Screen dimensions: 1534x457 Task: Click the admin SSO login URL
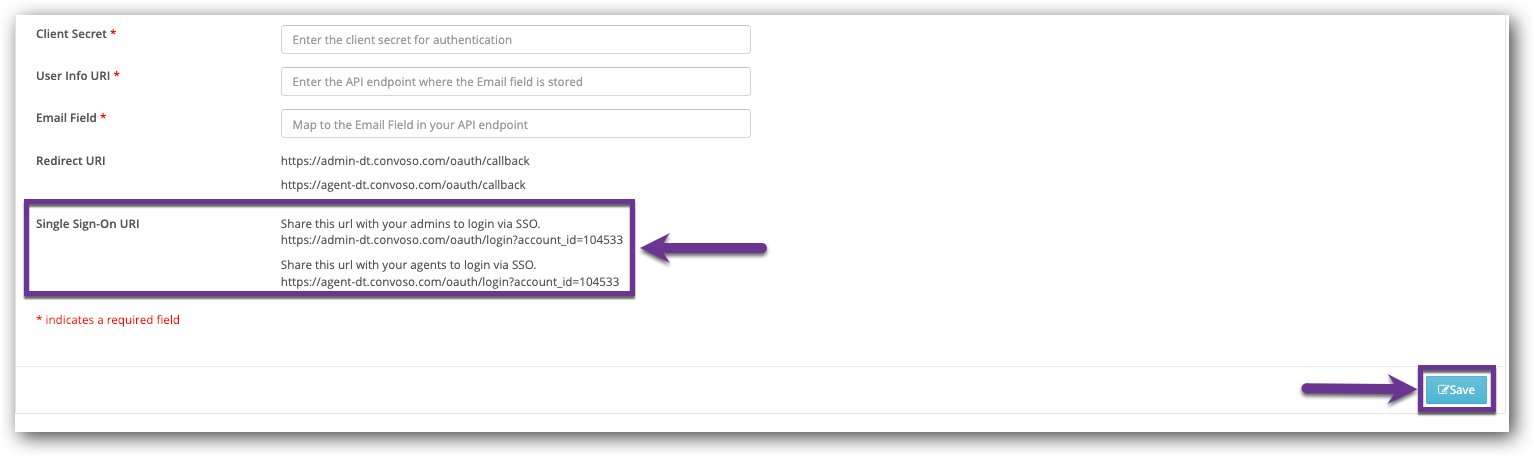(452, 240)
